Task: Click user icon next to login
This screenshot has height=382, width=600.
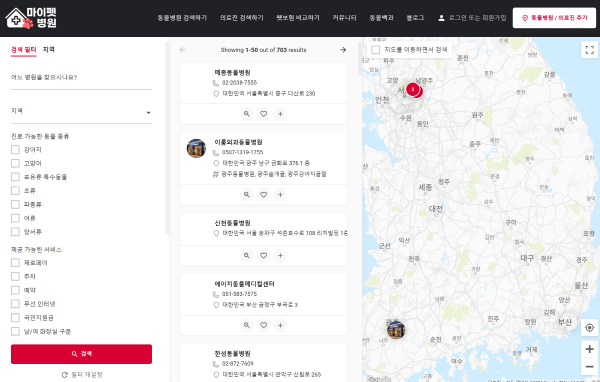Action: click(x=441, y=18)
